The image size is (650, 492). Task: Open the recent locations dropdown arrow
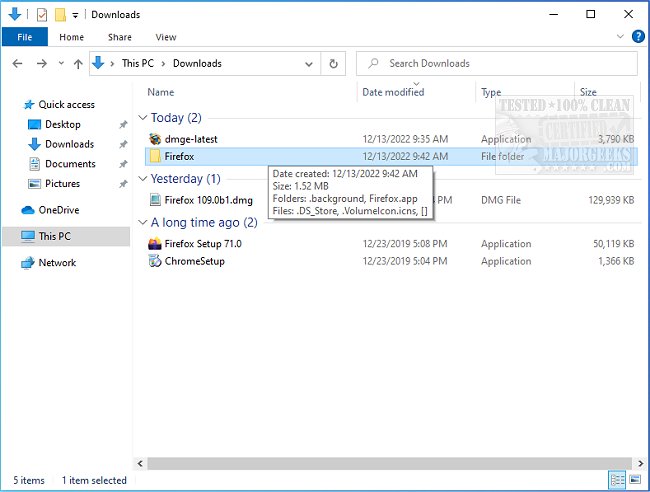pos(61,63)
